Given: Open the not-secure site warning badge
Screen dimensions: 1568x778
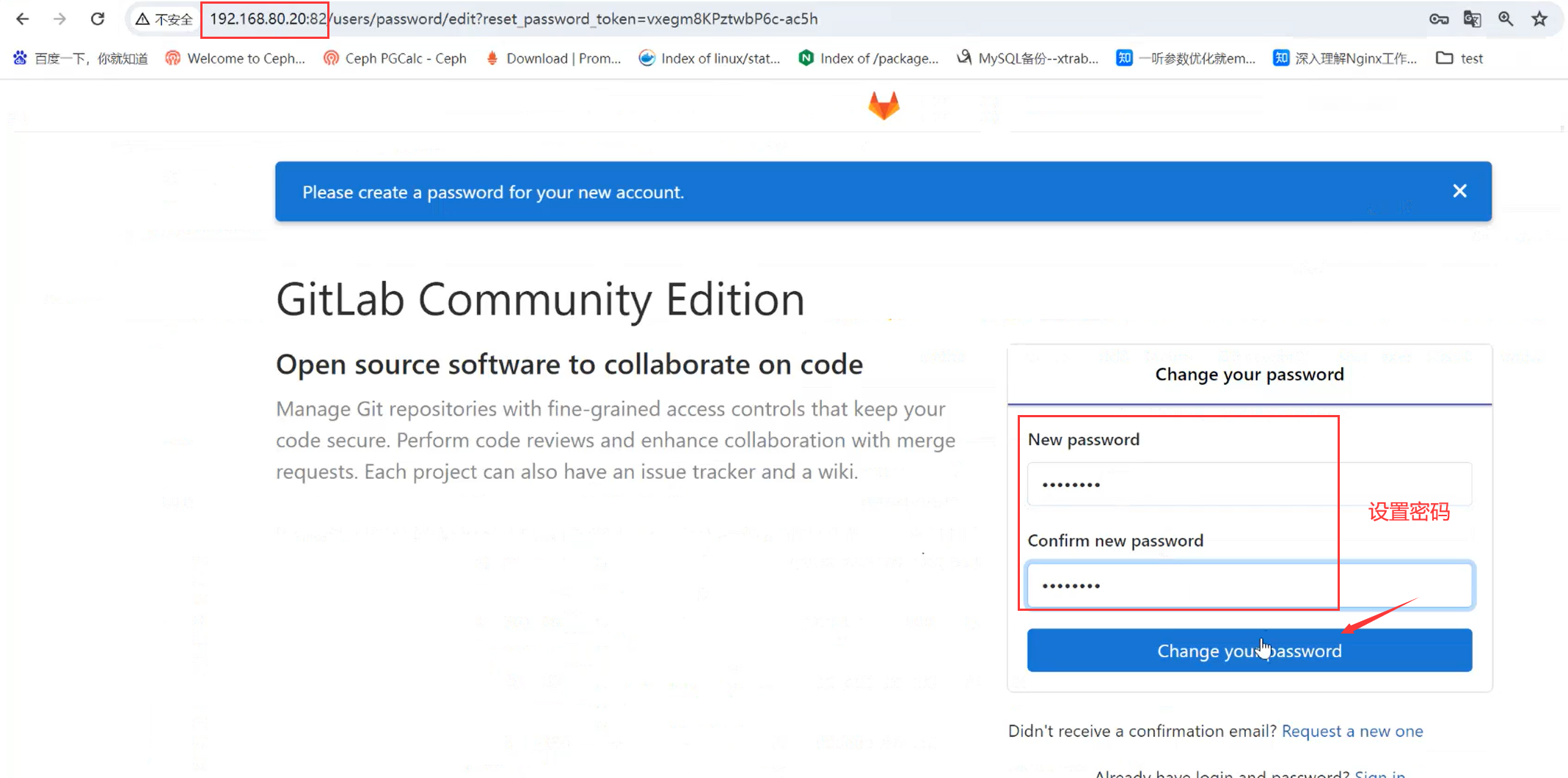Looking at the screenshot, I should pos(164,19).
